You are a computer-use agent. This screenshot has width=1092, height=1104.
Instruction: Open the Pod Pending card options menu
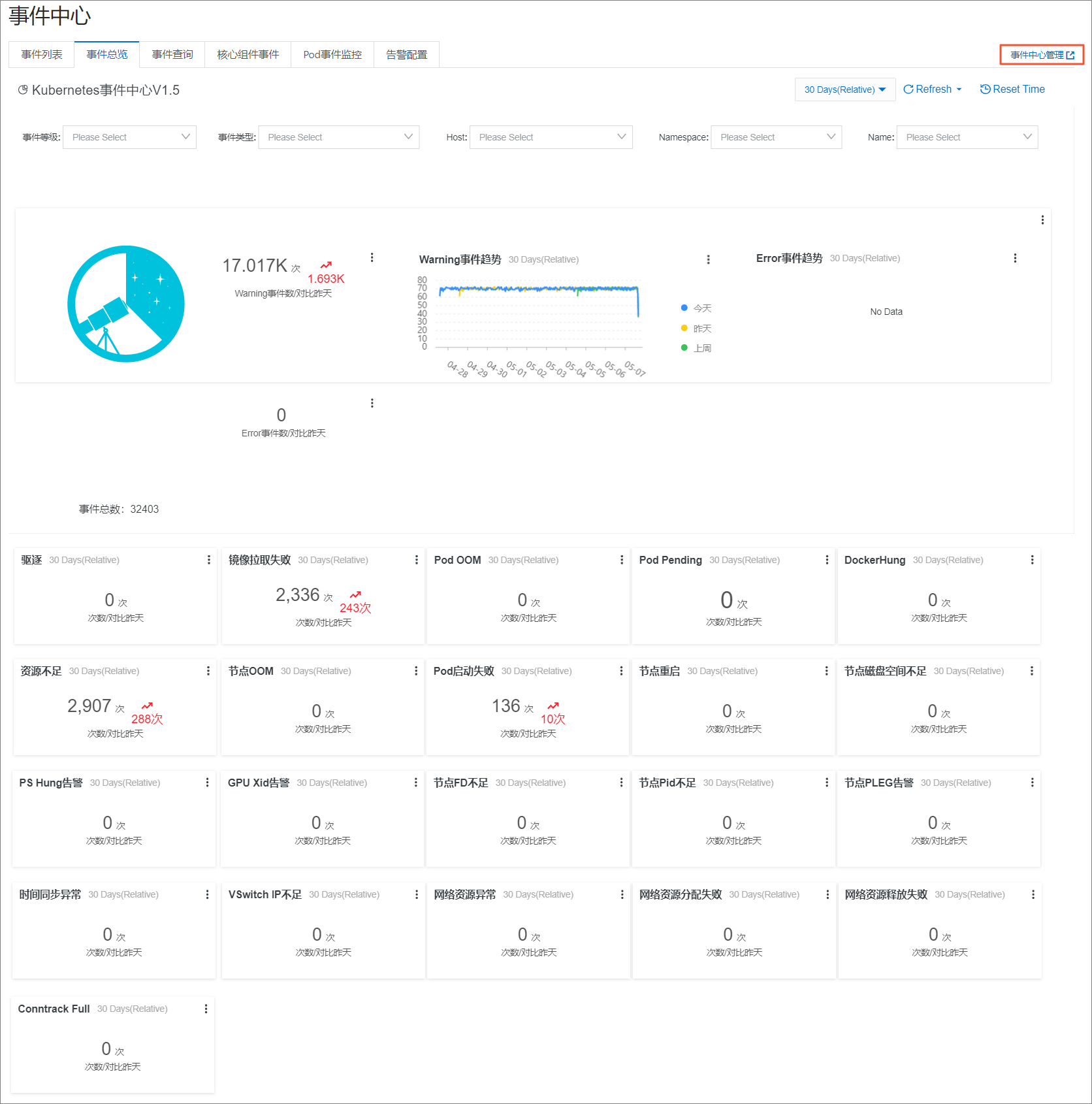pos(827,560)
